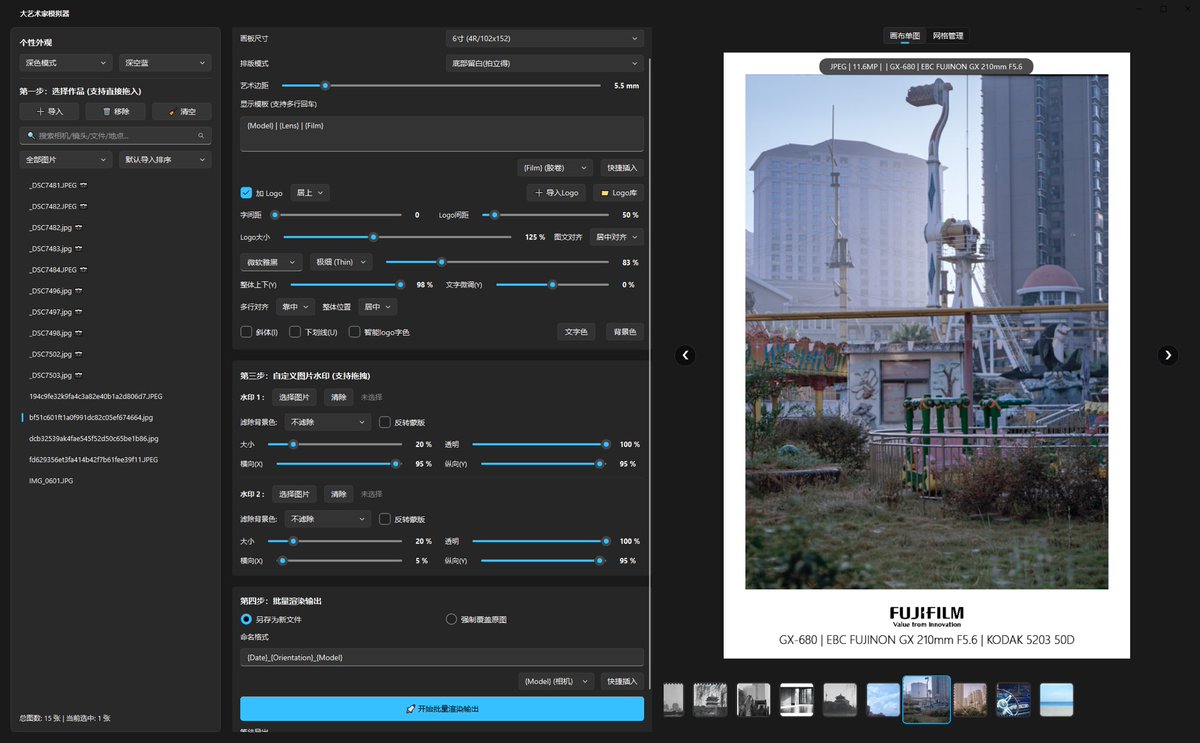The image size is (1200, 743).
Task: Check 反转蒙版 for 水印 1
Action: coord(384,422)
